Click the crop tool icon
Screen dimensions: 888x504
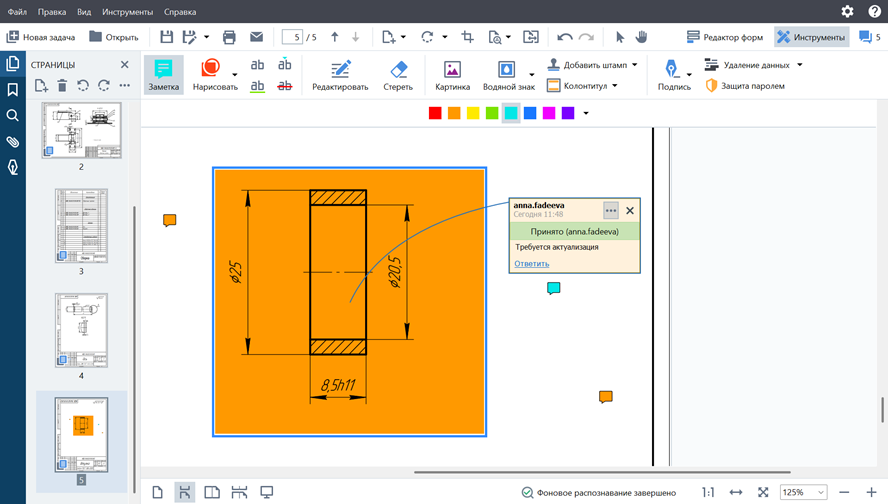(467, 37)
